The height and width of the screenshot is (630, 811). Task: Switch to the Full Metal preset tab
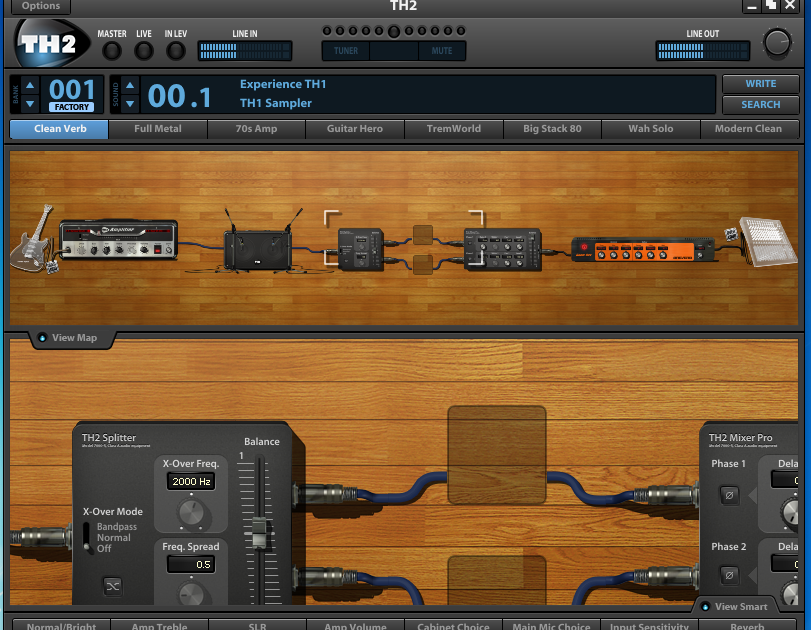[x=158, y=129]
